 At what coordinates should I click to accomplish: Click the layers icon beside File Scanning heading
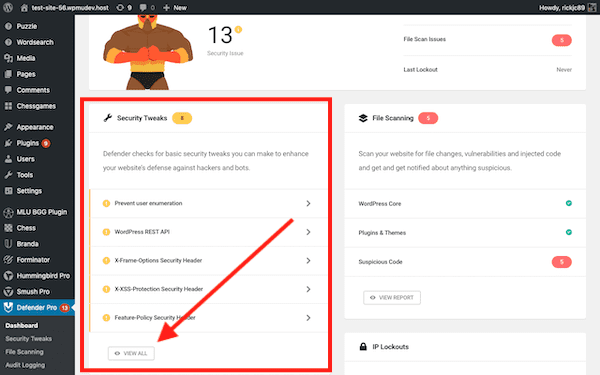(x=363, y=118)
